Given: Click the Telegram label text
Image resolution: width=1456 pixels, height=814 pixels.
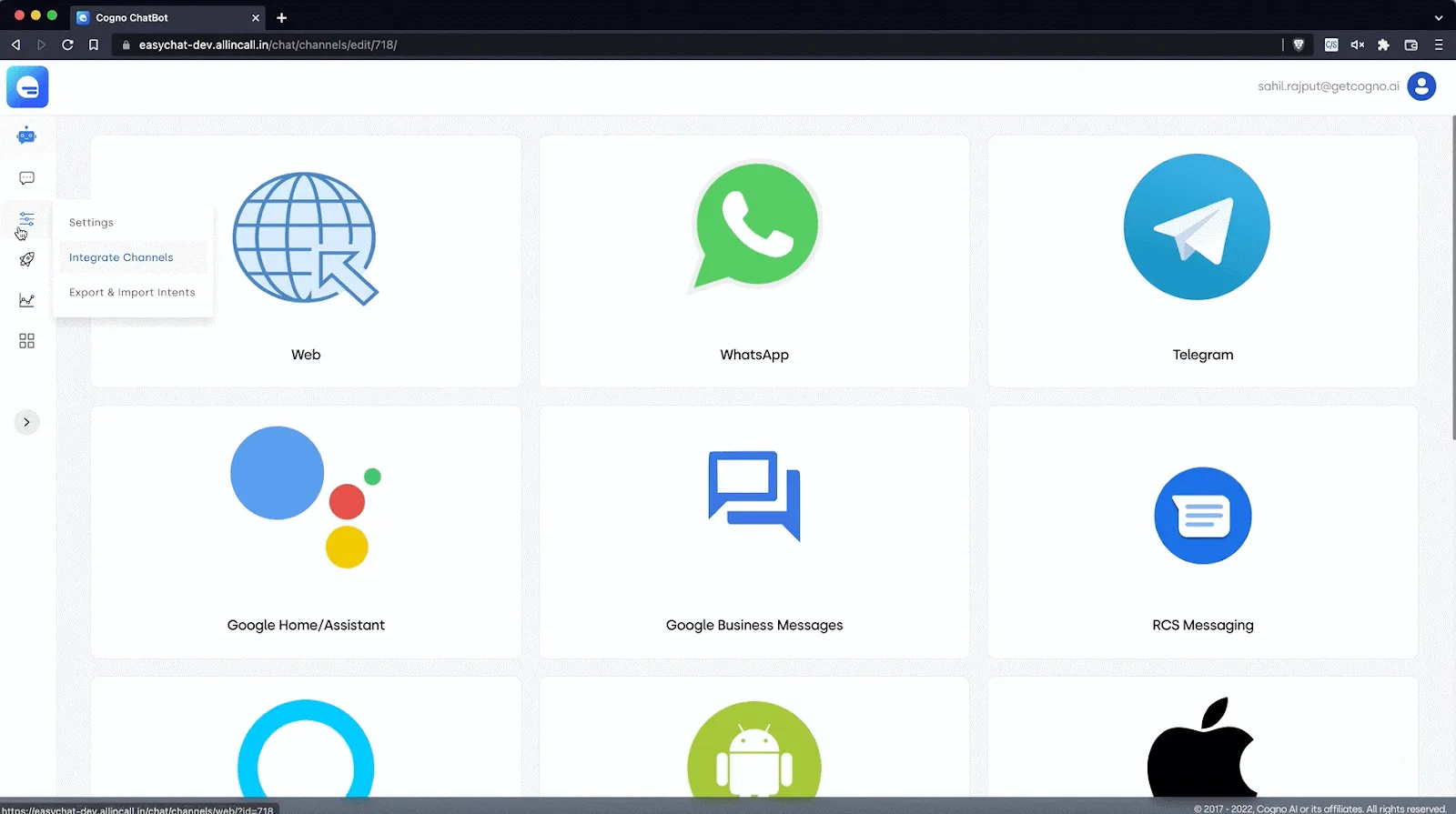Looking at the screenshot, I should (1203, 355).
